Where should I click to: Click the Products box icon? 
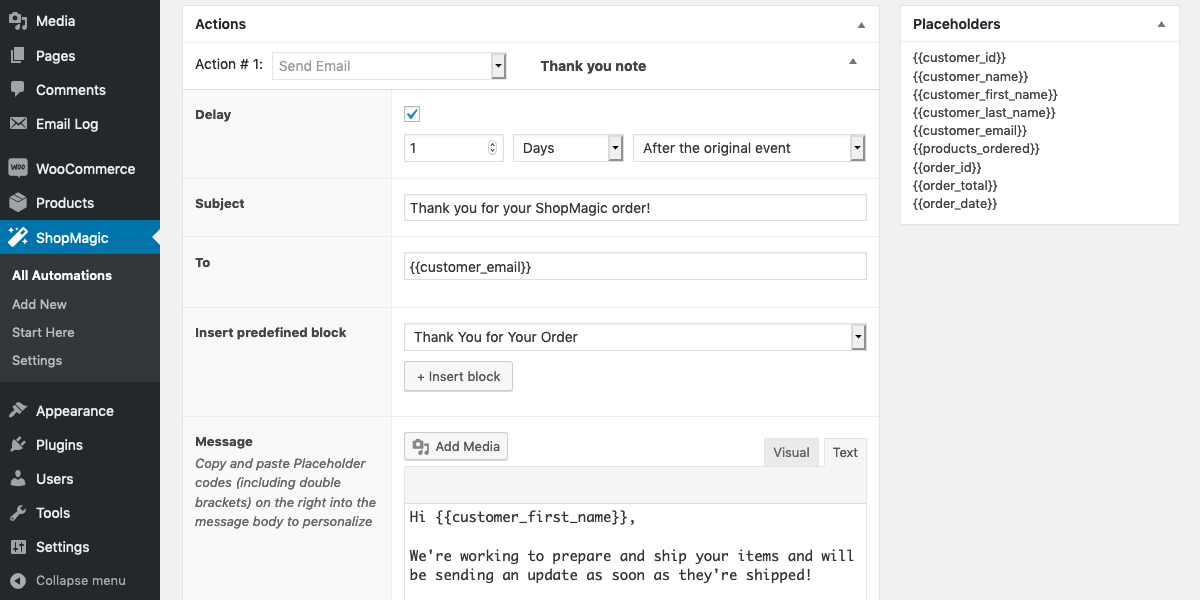tap(18, 203)
